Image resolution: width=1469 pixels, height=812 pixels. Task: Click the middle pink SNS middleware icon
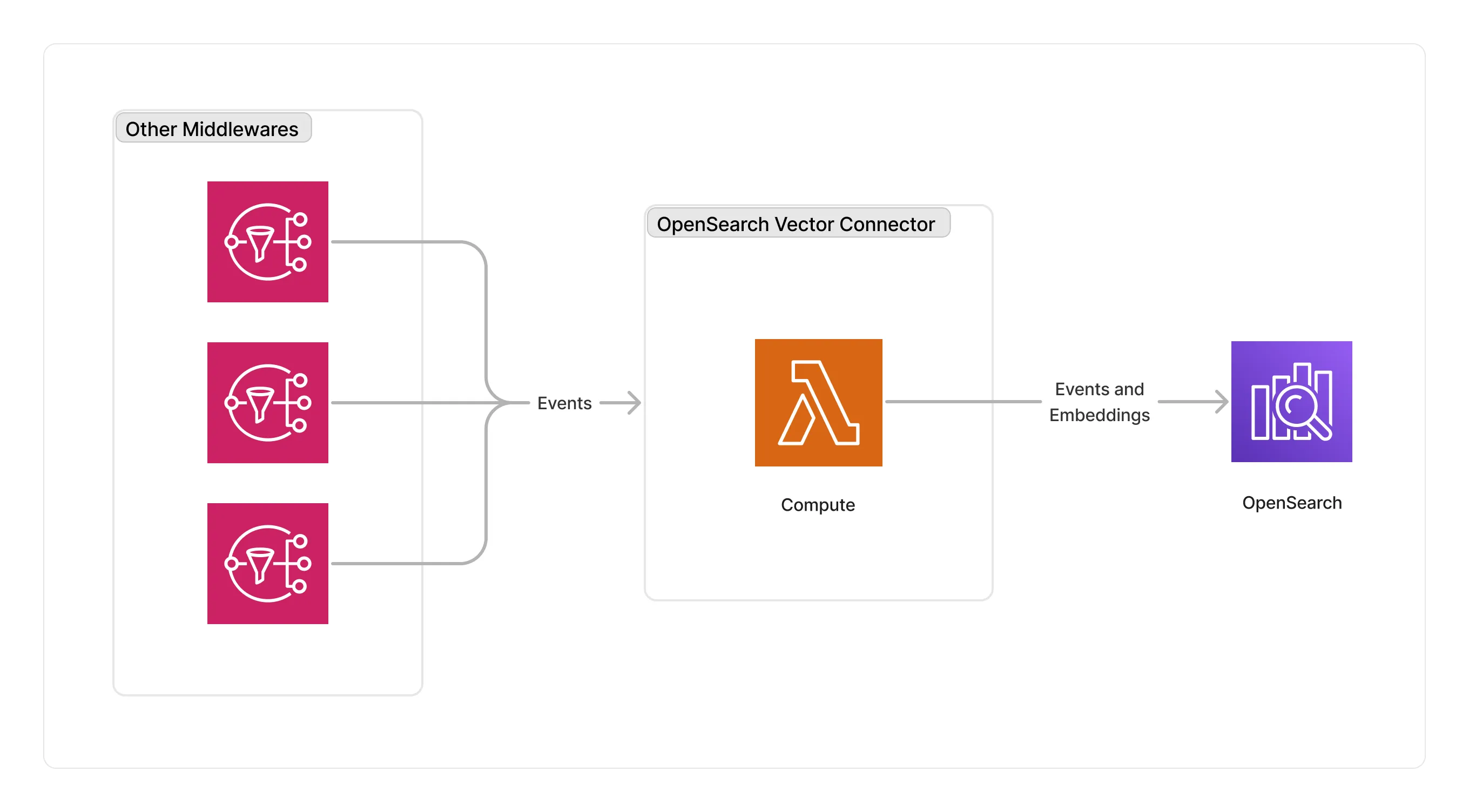267,403
